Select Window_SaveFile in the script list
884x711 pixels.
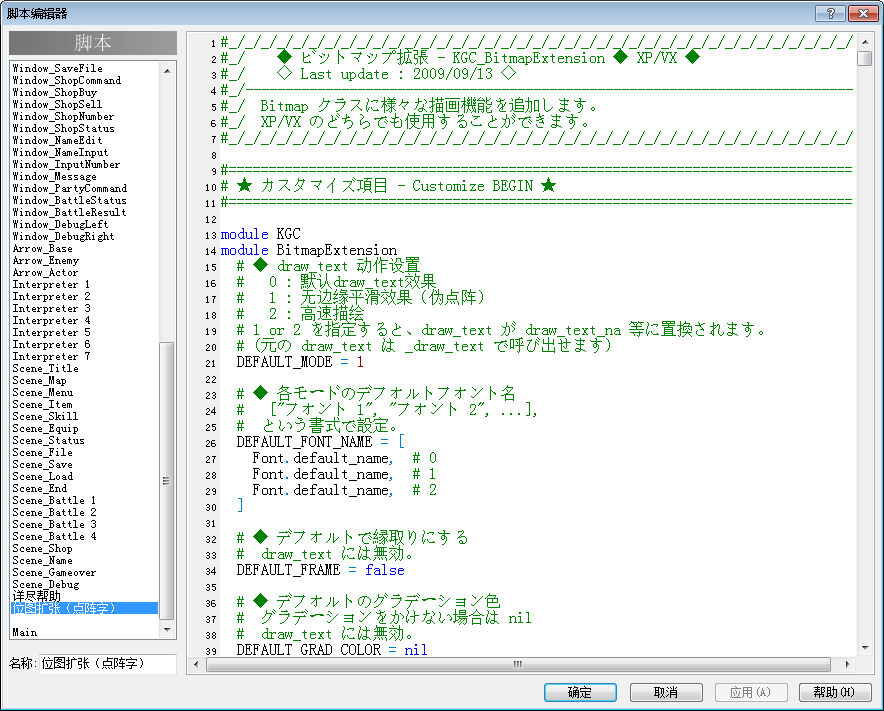[x=58, y=68]
